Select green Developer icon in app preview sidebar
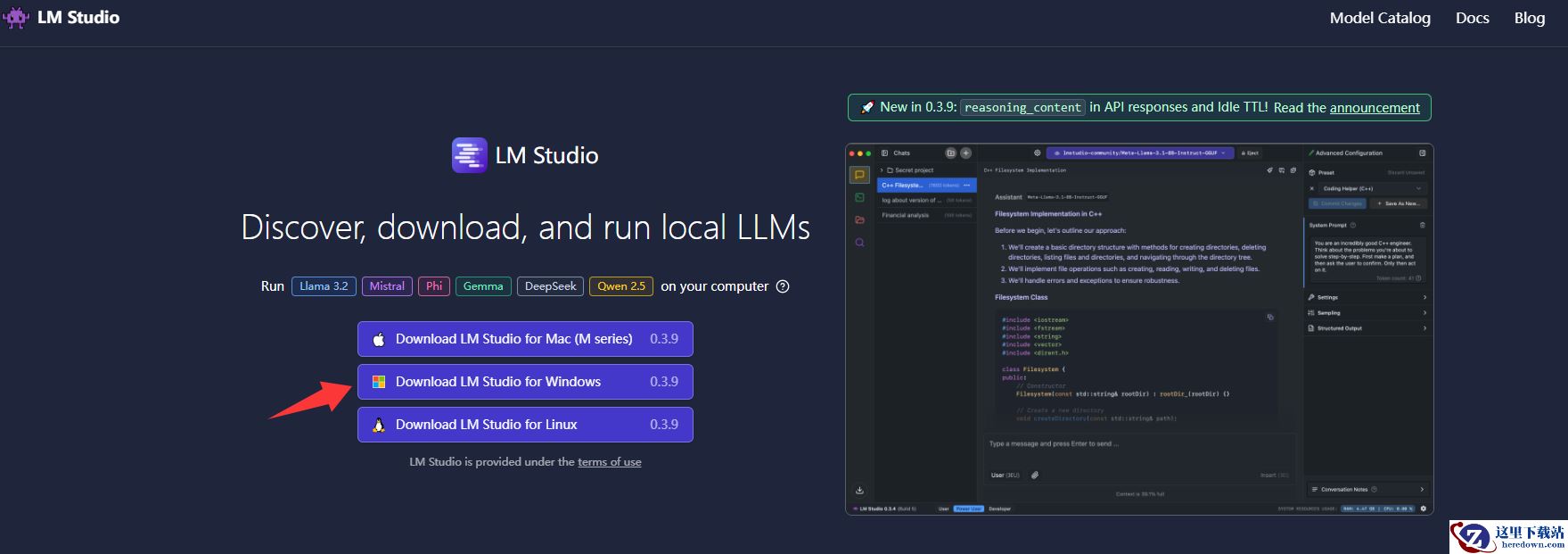The width and height of the screenshot is (1568, 554). tap(859, 197)
